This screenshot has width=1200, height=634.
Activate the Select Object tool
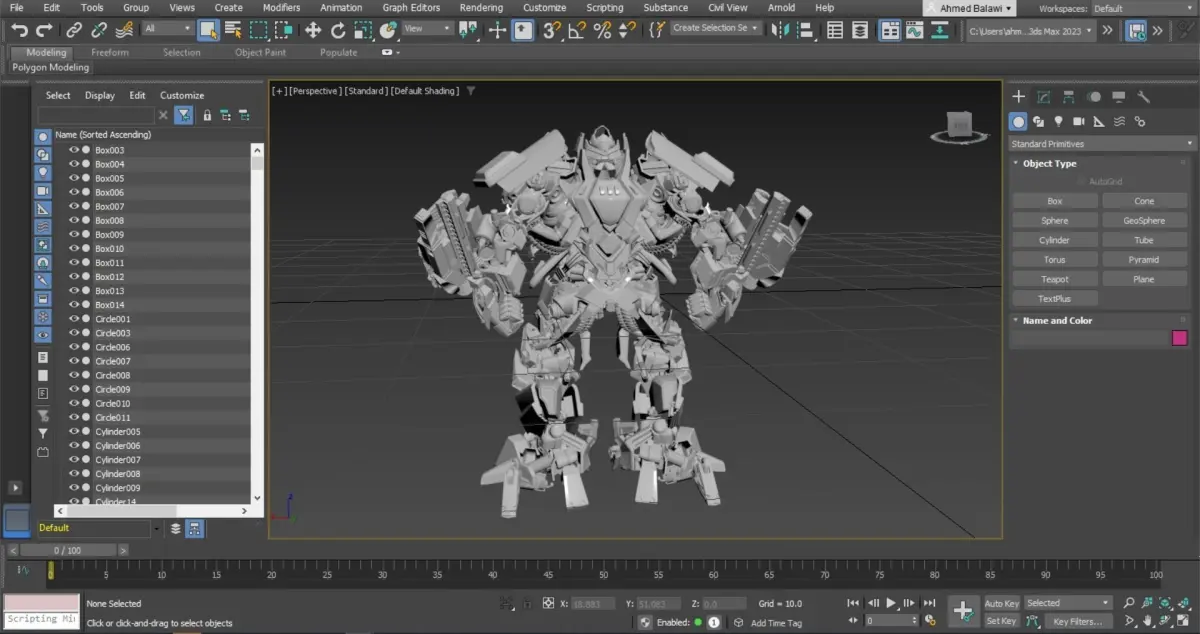208,30
